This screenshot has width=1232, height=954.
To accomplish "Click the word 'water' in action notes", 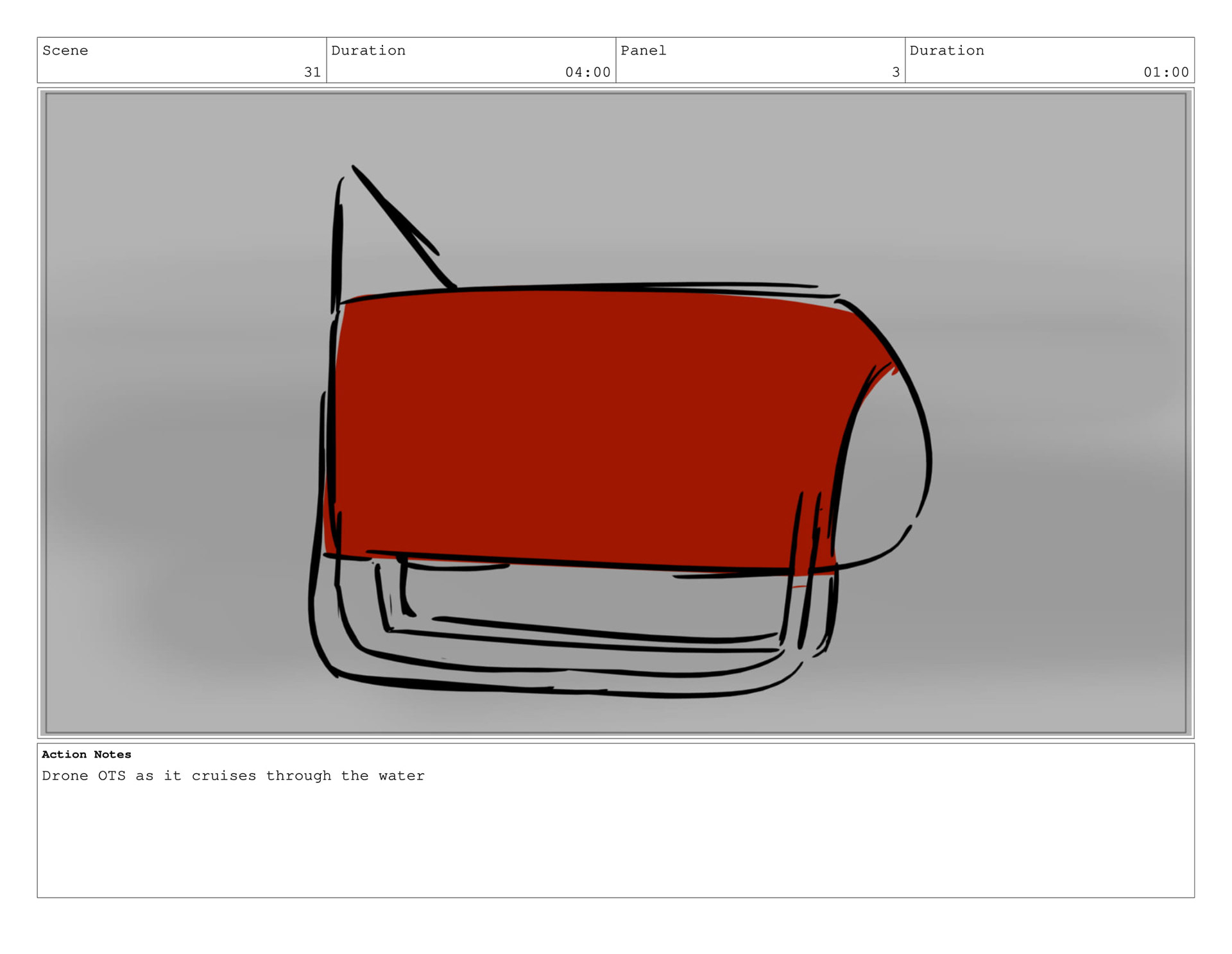I will tap(401, 776).
